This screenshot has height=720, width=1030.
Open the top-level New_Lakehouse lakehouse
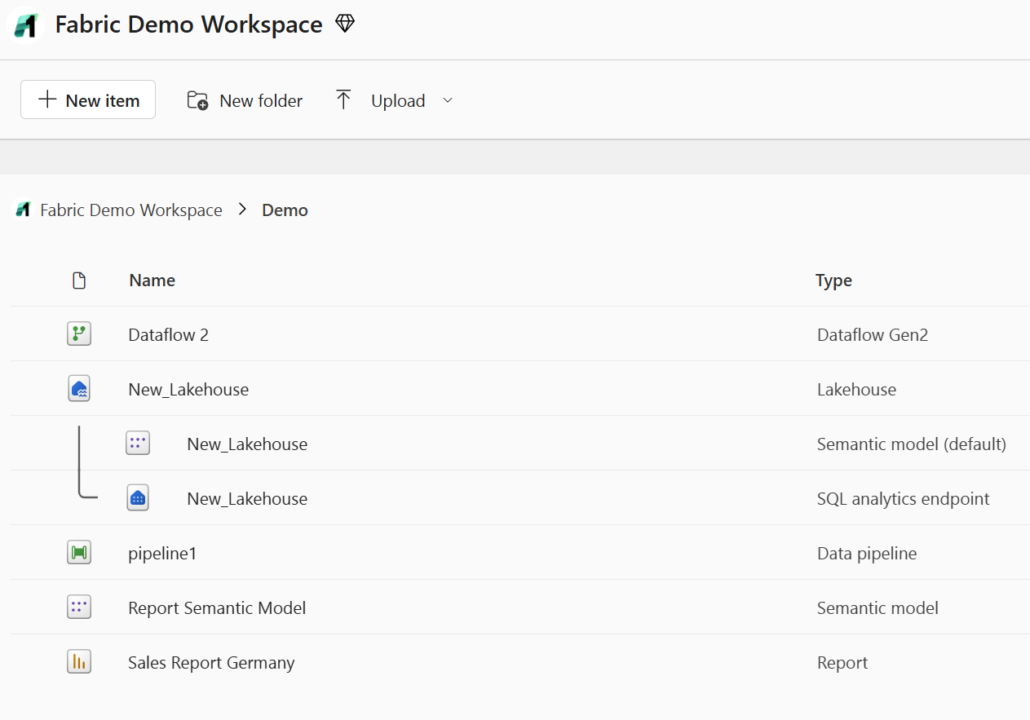189,390
